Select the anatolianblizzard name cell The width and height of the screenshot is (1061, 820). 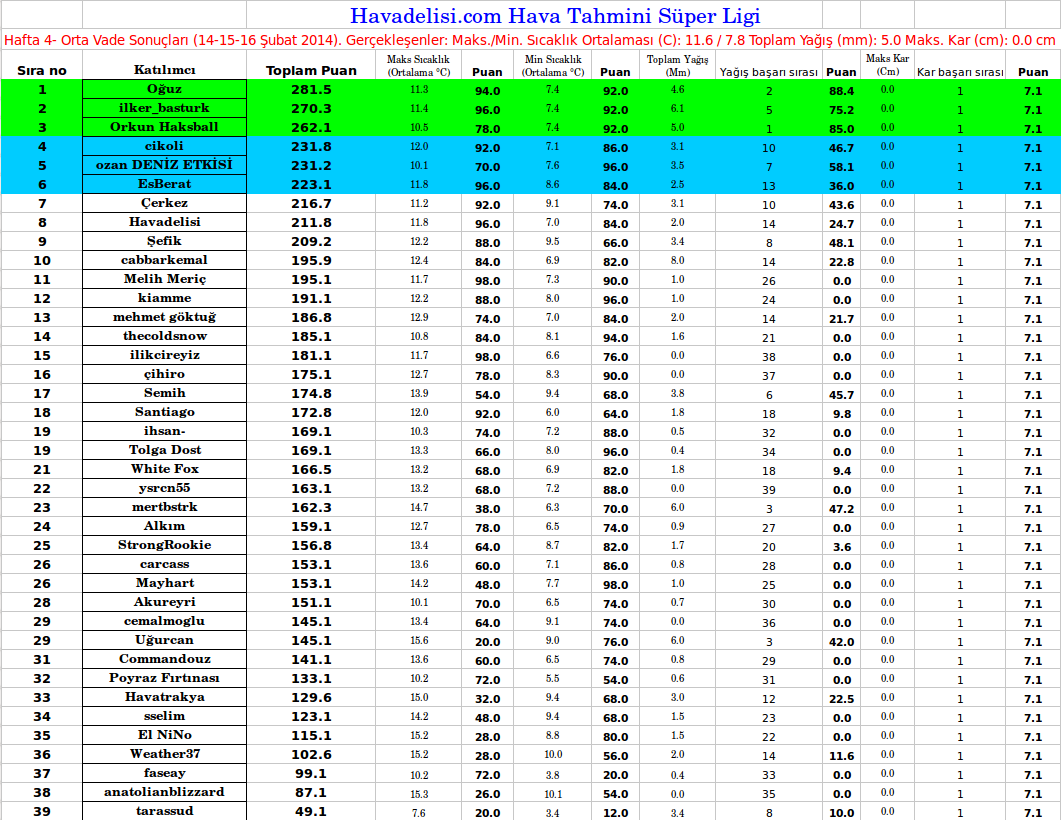coord(164,793)
